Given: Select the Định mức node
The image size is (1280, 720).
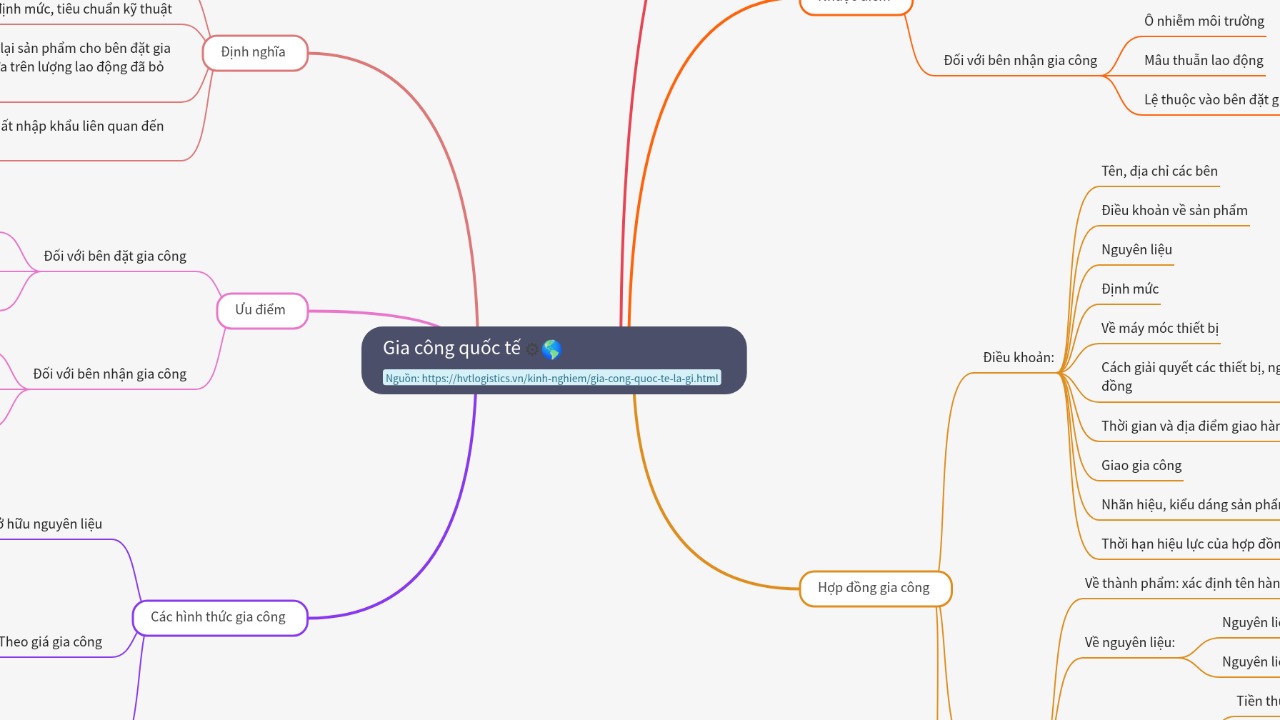Looking at the screenshot, I should click(1130, 289).
